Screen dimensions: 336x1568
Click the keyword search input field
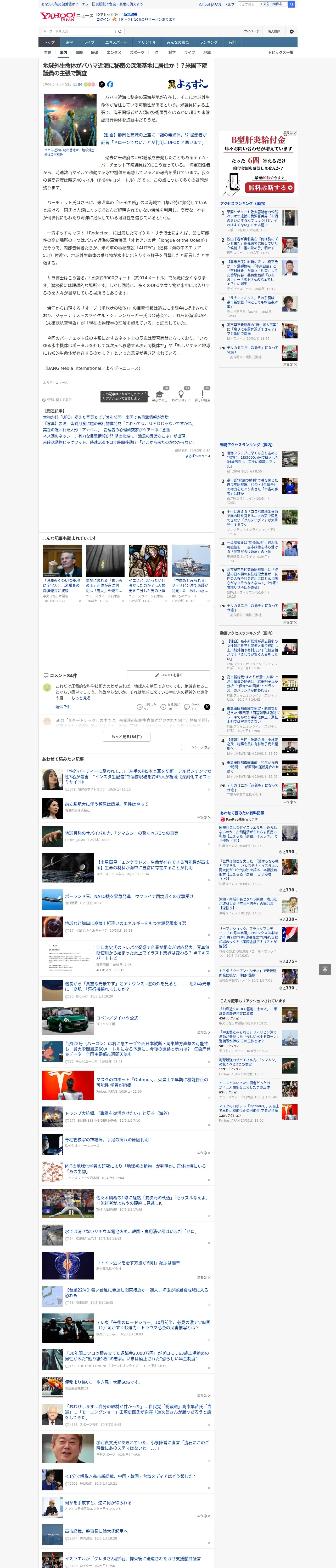79,31
